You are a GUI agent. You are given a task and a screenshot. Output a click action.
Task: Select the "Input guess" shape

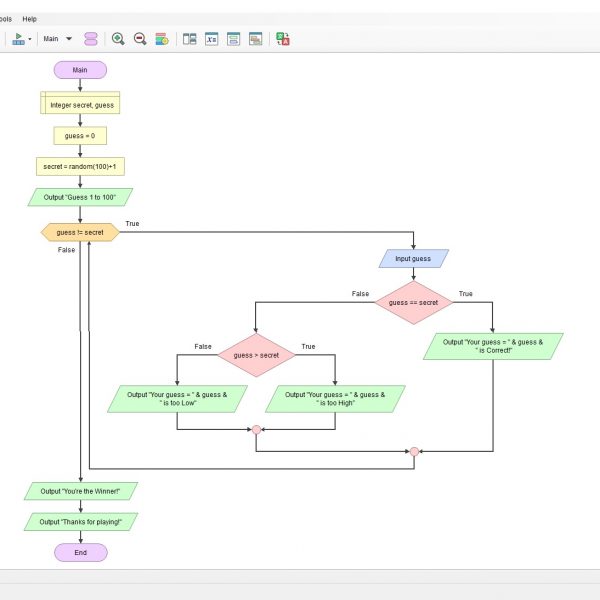[x=413, y=258]
